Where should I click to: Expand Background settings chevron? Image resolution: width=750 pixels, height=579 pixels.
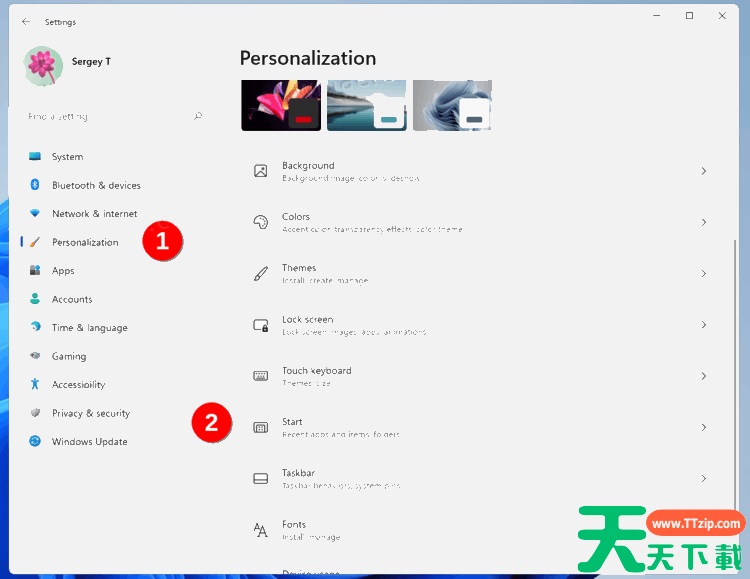coord(704,171)
